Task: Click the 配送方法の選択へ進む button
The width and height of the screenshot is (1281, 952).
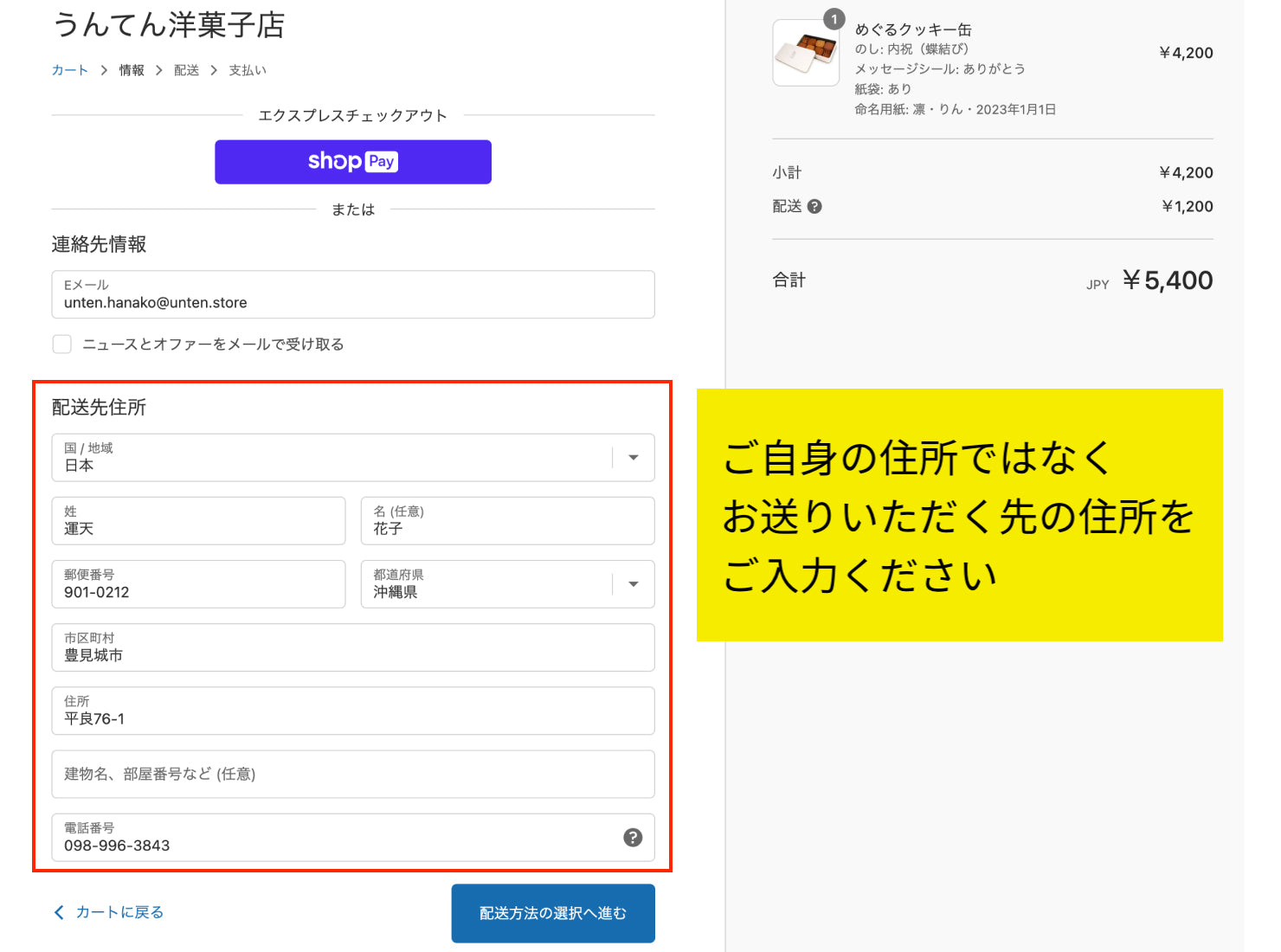Action: [x=552, y=913]
